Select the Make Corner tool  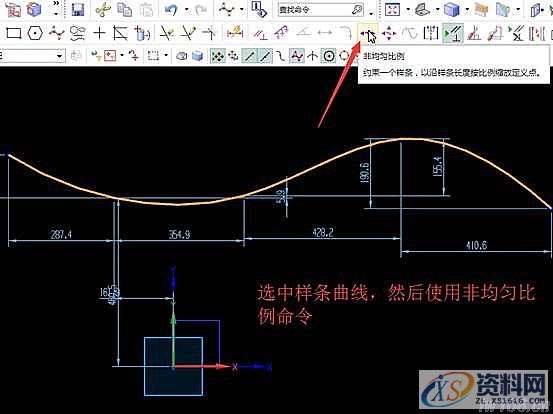[209, 33]
